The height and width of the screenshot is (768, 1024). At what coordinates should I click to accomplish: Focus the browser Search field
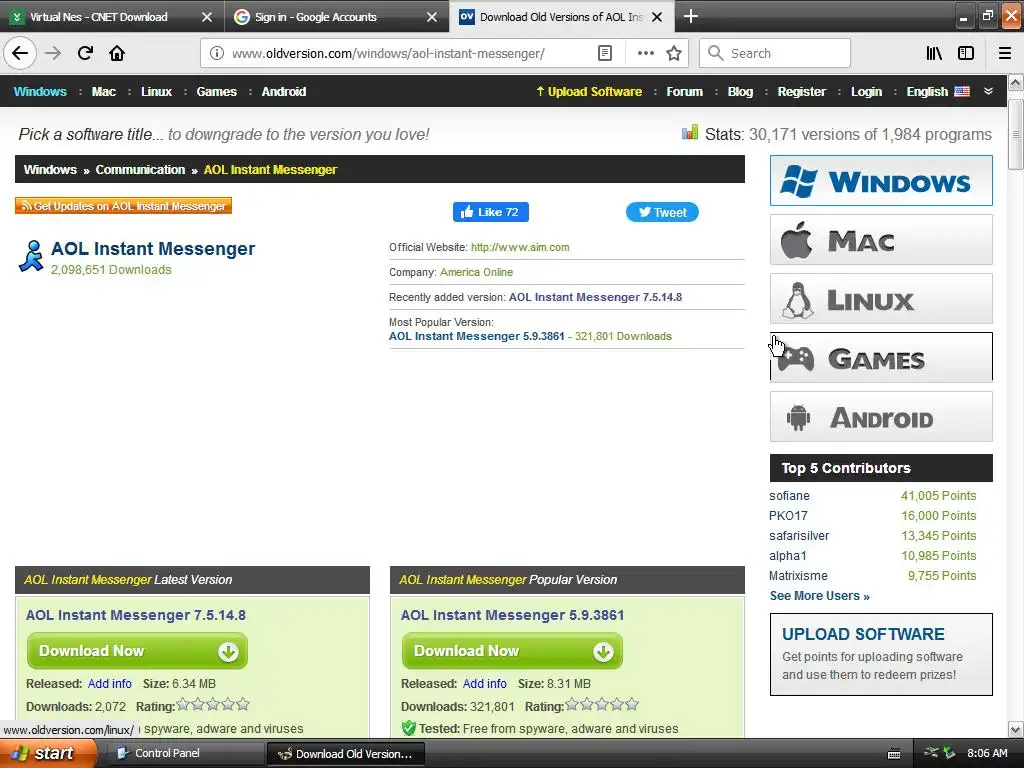775,54
